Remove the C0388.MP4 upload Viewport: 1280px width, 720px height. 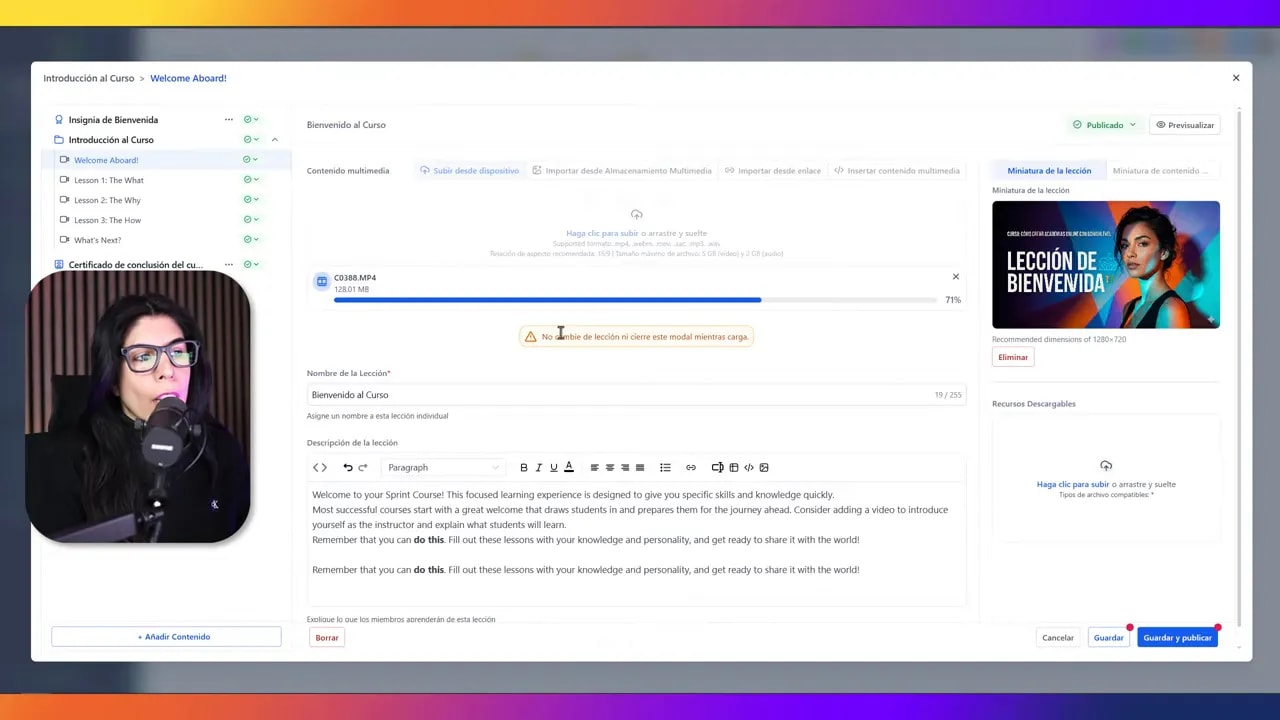(955, 277)
